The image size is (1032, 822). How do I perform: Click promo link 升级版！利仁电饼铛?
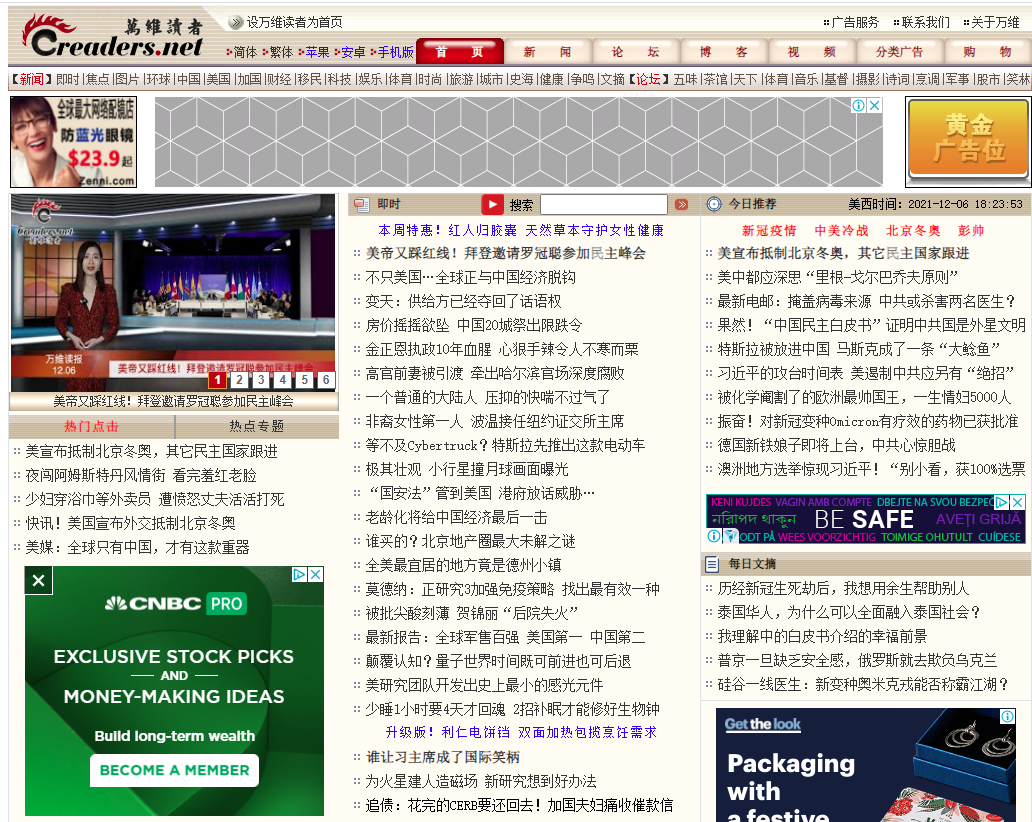pos(521,732)
